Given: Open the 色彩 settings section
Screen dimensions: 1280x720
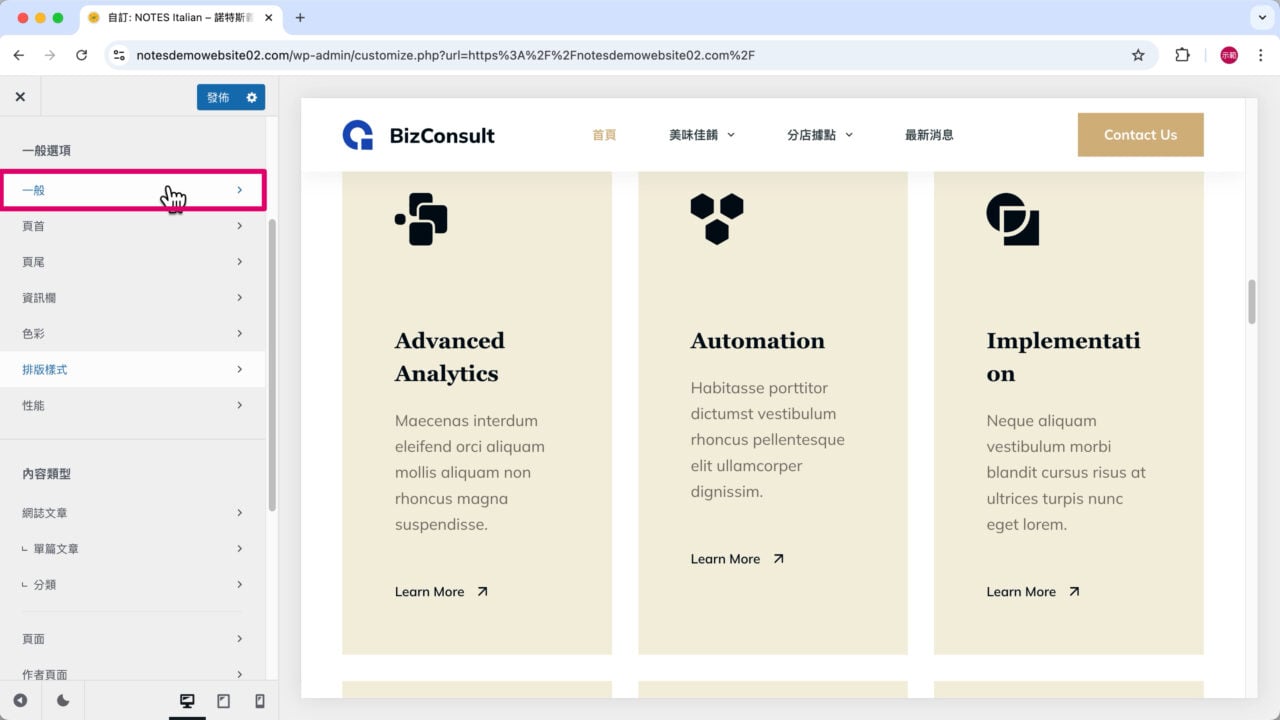Looking at the screenshot, I should pos(132,334).
